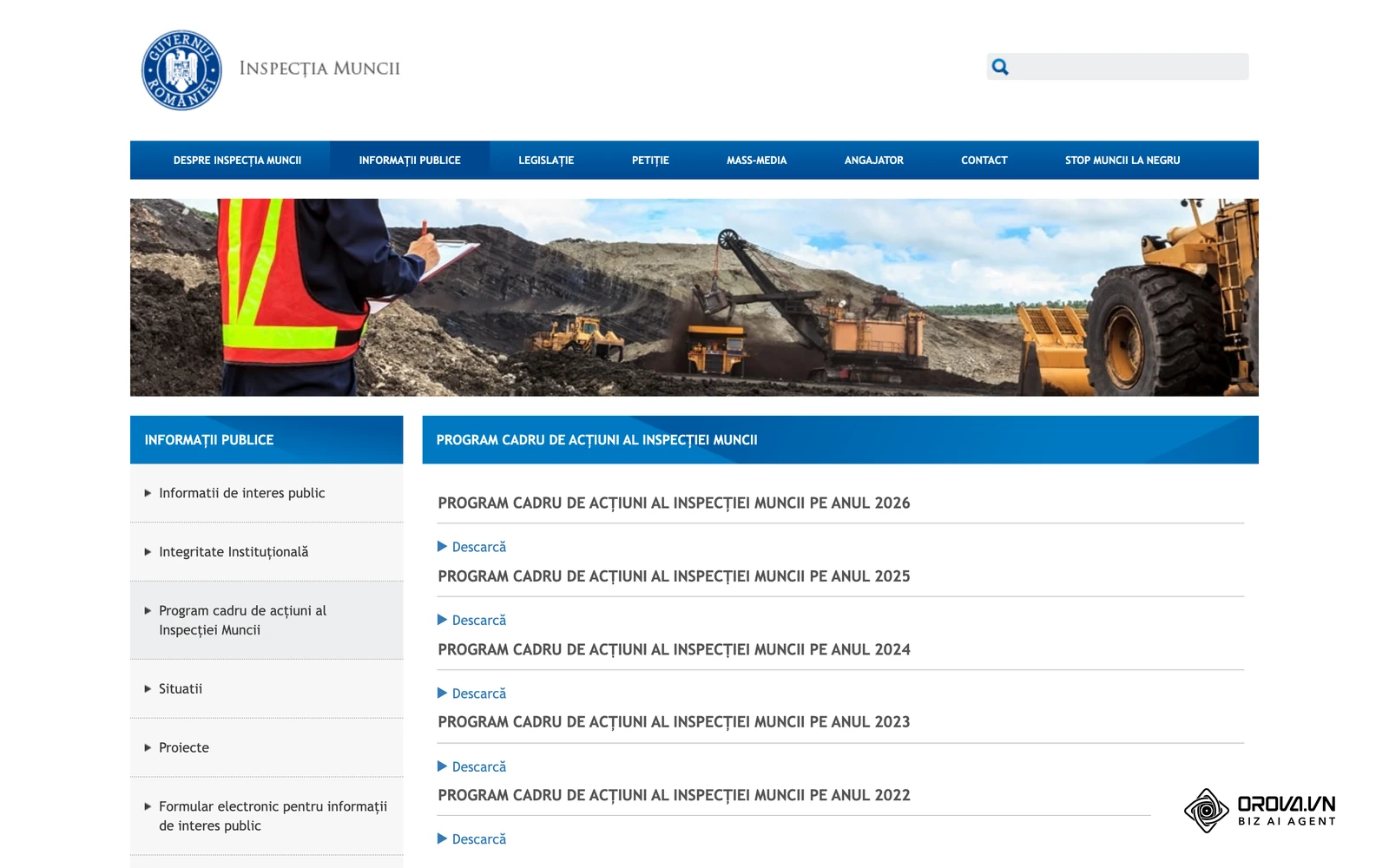The image size is (1389, 868).
Task: Download the 2024 program via Descarcă
Action: [471, 694]
